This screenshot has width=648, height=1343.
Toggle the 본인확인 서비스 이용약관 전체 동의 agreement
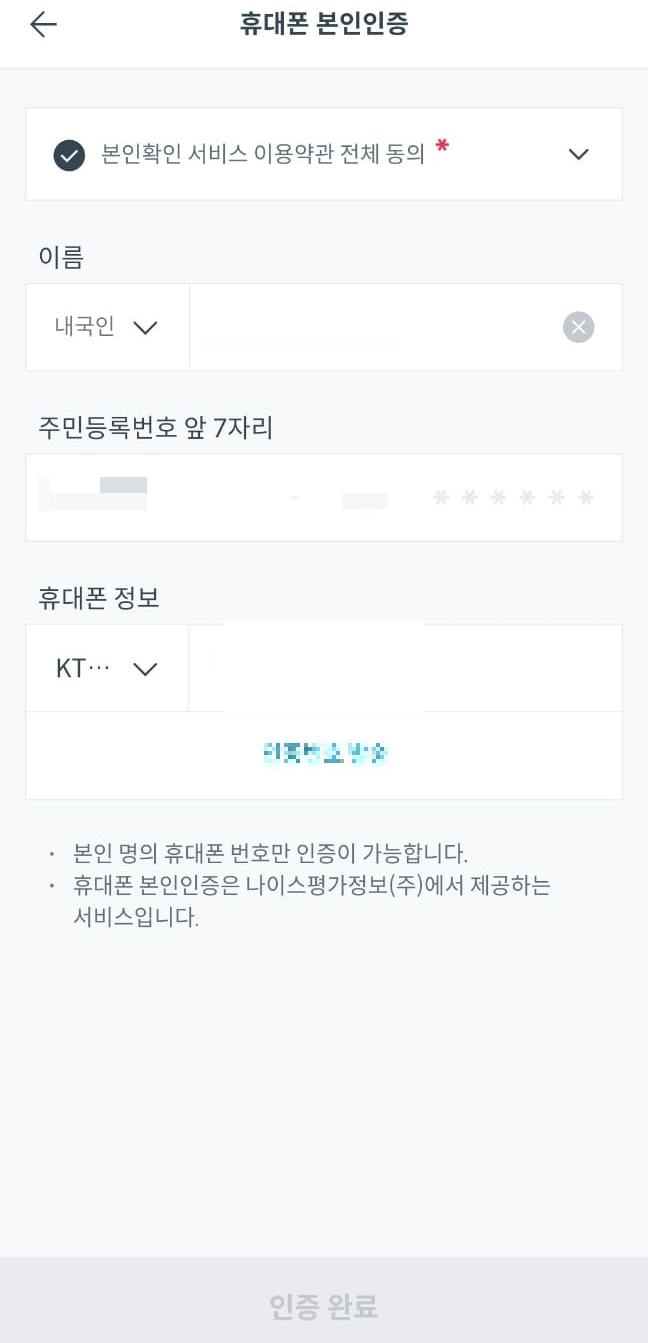click(69, 155)
